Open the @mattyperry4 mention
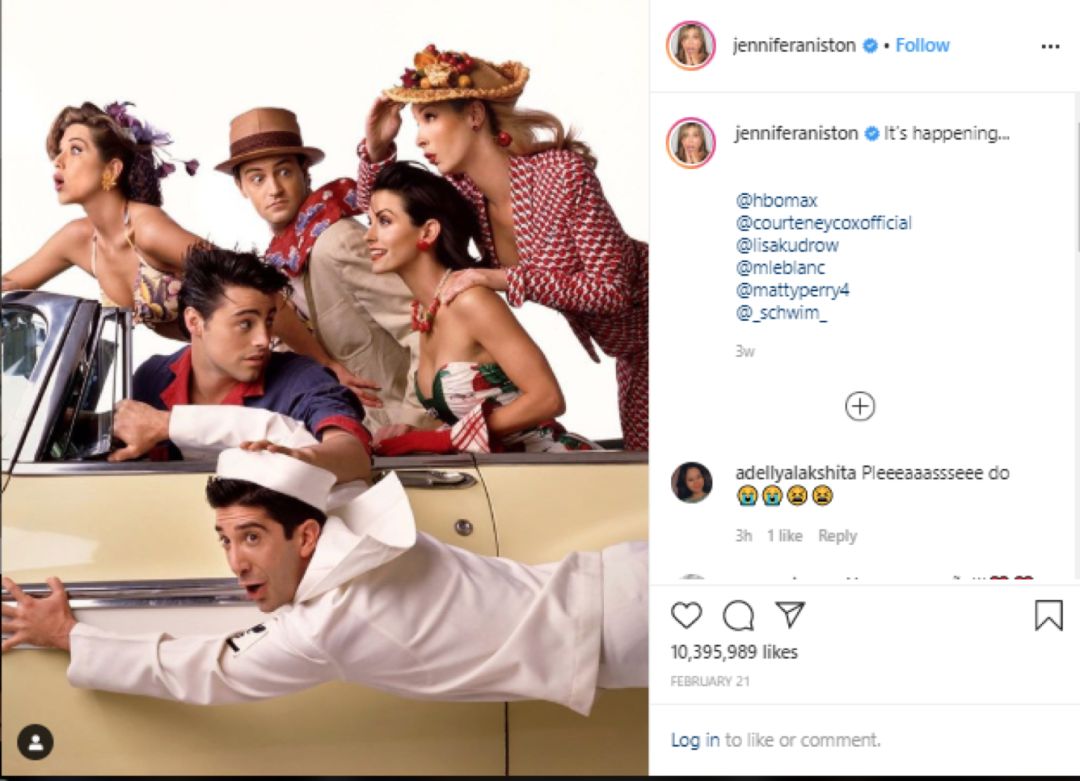This screenshot has height=781, width=1080. point(793,290)
